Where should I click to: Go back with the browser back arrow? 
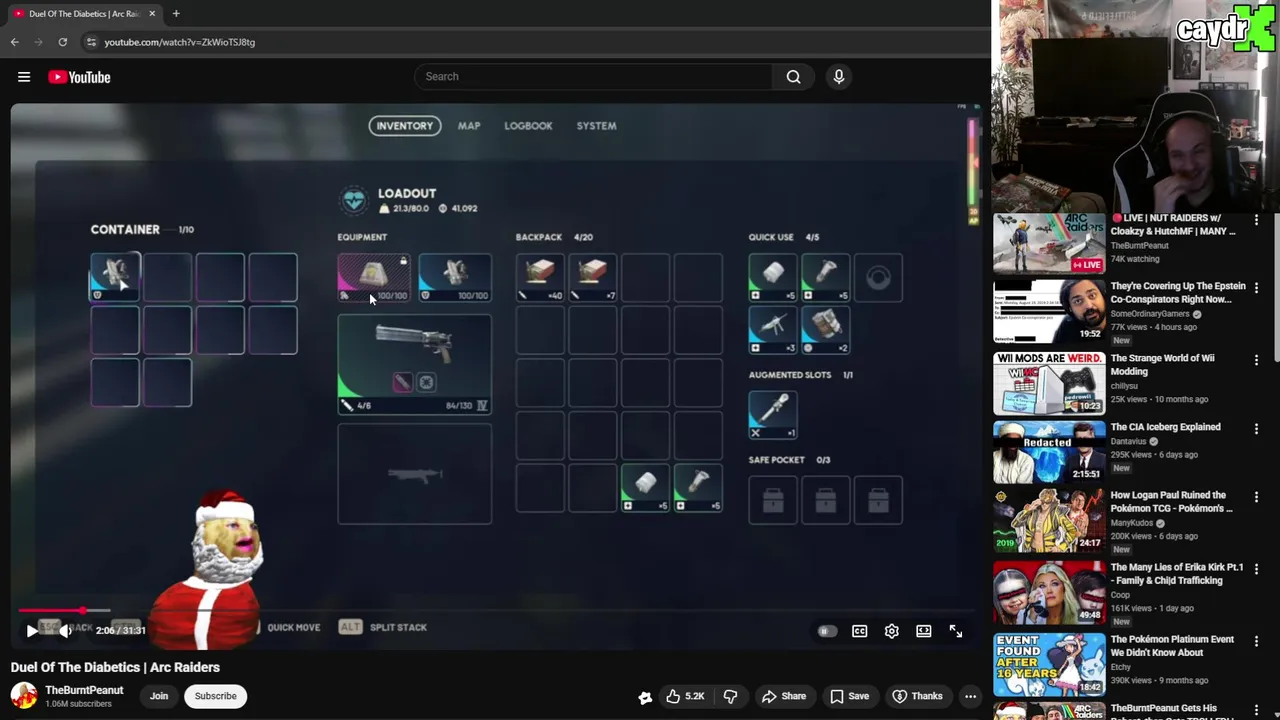[x=15, y=42]
